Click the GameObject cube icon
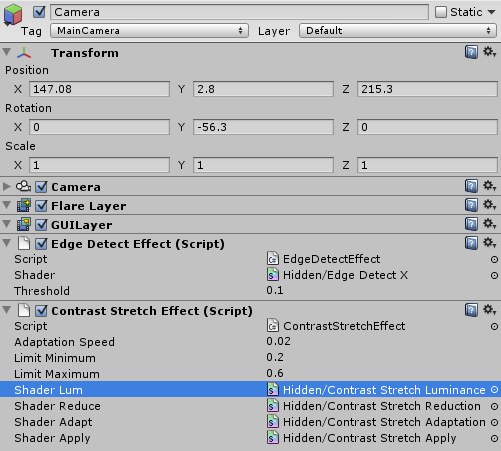 point(13,15)
